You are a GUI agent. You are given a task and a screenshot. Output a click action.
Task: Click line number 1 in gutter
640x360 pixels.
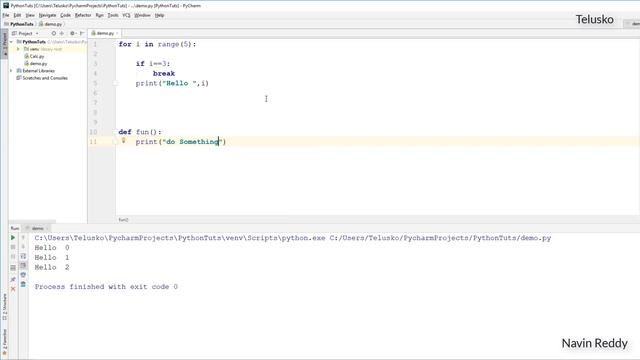tap(95, 44)
